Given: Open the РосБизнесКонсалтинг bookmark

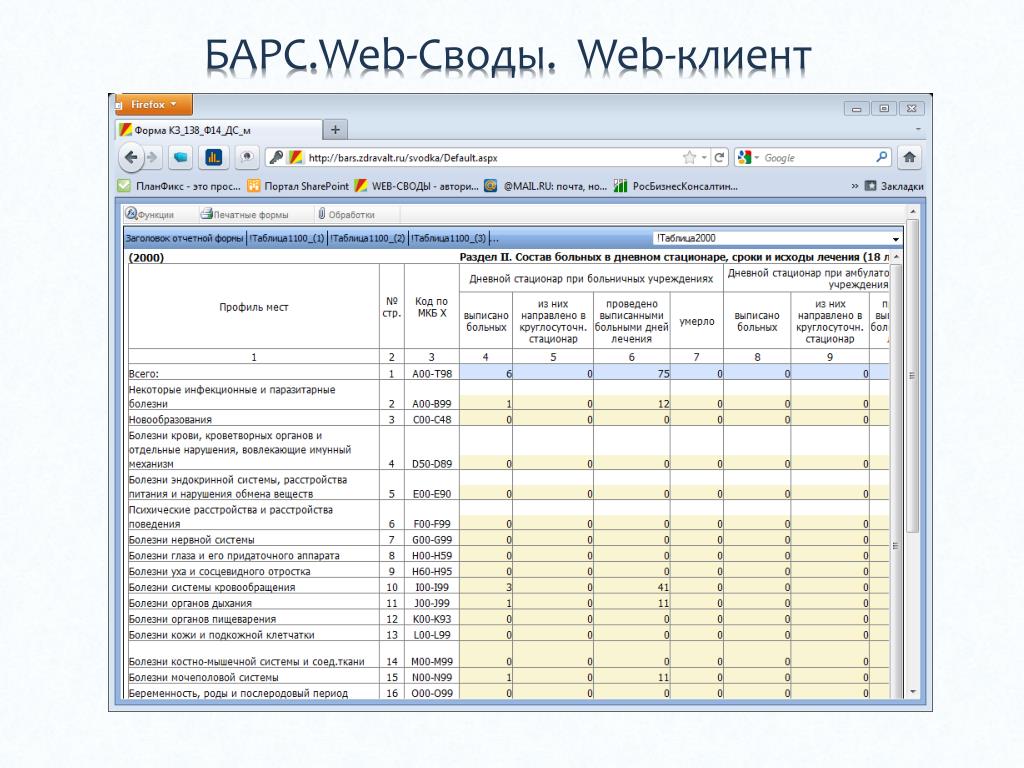Looking at the screenshot, I should pos(676,186).
